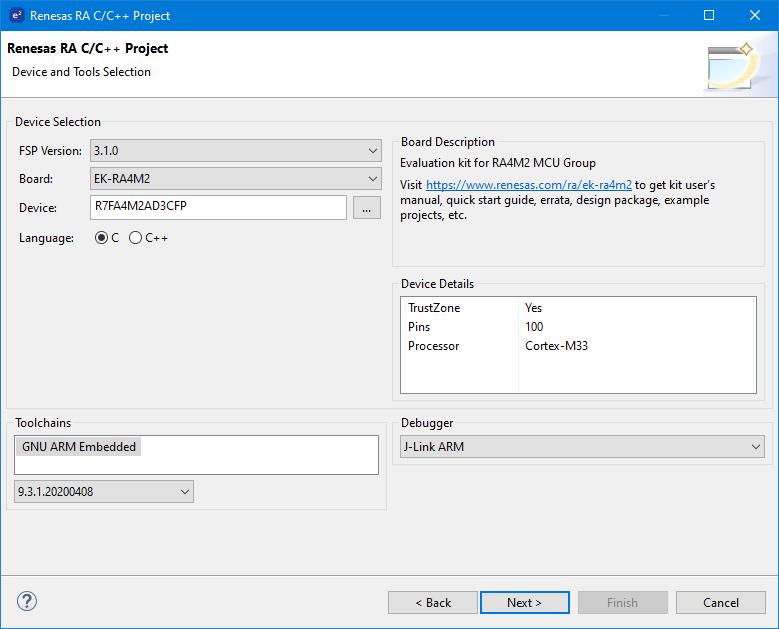This screenshot has width=779, height=629.
Task: Select the C language radio button
Action: [102, 238]
